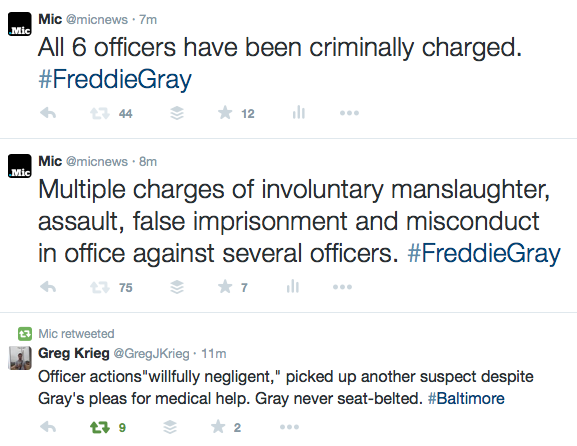Reply to the 'Multiple charges' tweet
The image size is (577, 446).
pyautogui.click(x=48, y=287)
